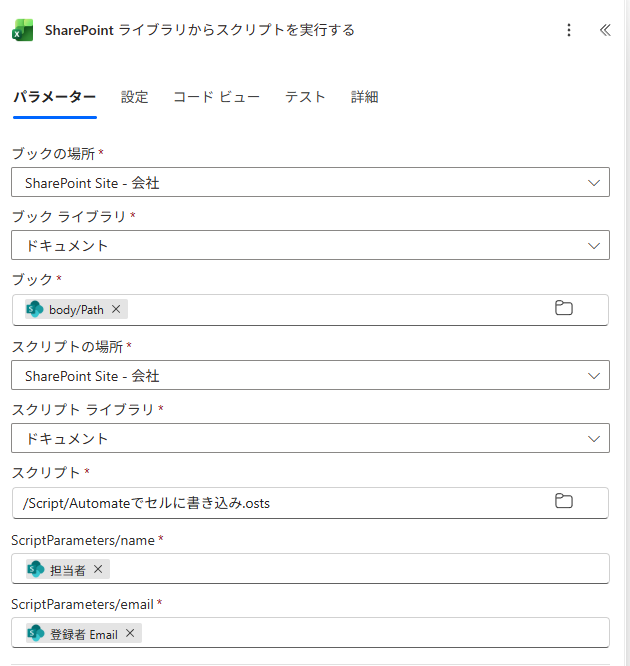This screenshot has height=666, width=630.
Task: Switch to the コード ビュー tab
Action: 216,97
